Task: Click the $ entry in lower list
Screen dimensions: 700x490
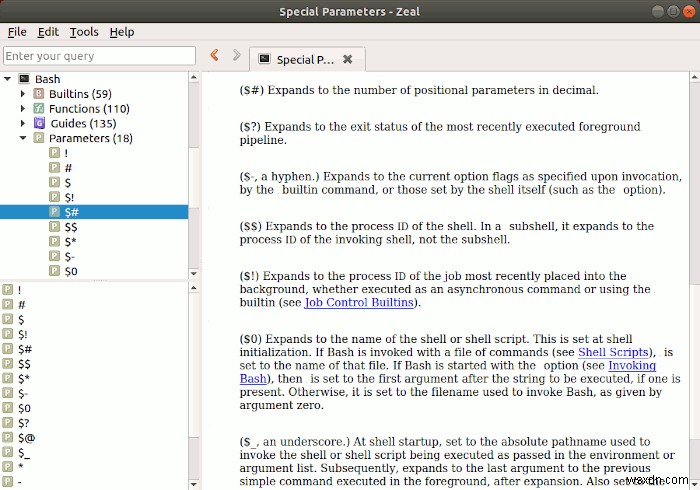Action: pyautogui.click(x=21, y=320)
